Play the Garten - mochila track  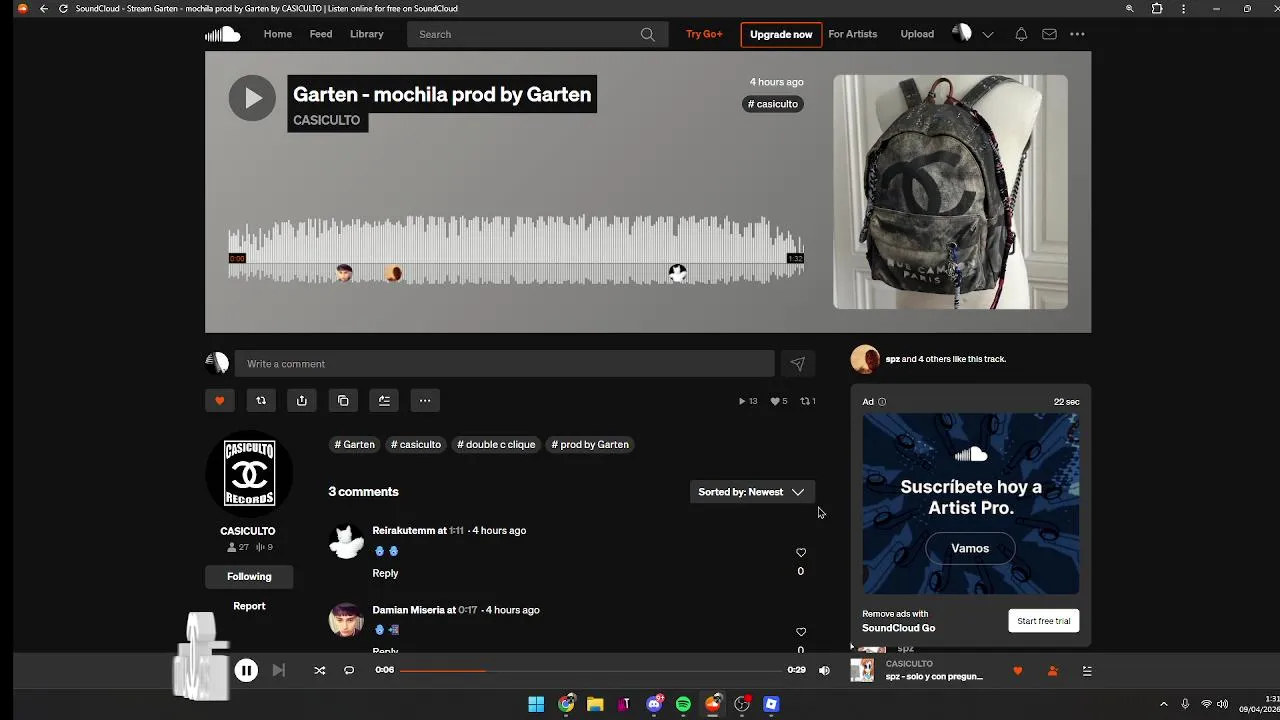tap(252, 98)
